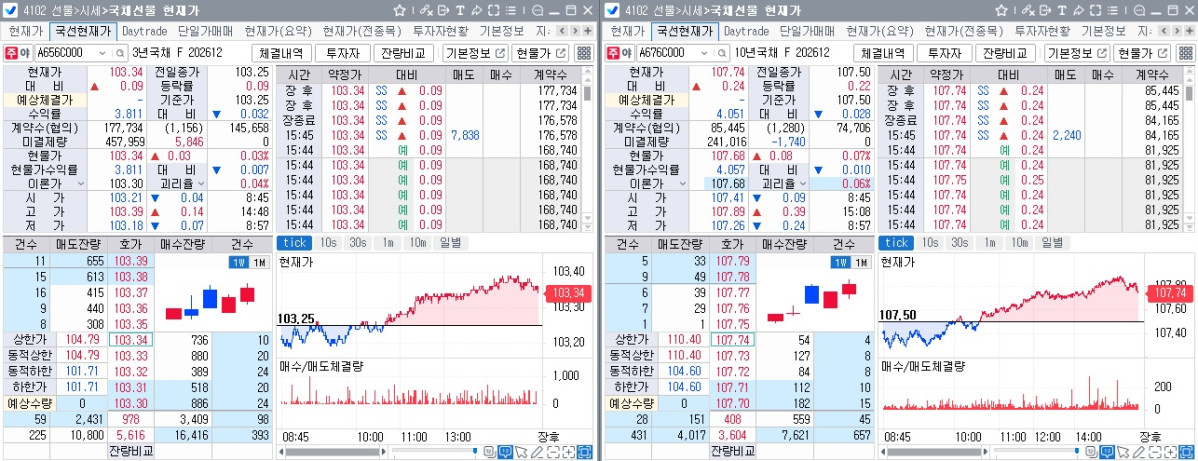The width and height of the screenshot is (1198, 461).
Task: Click fullscreen capture icon in left window title bar
Action: click(494, 11)
